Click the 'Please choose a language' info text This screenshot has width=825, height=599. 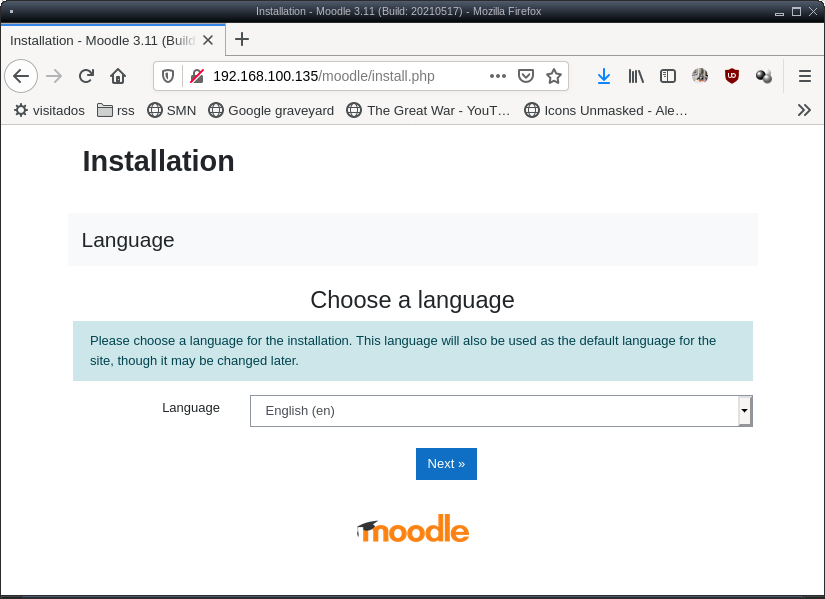(x=403, y=351)
